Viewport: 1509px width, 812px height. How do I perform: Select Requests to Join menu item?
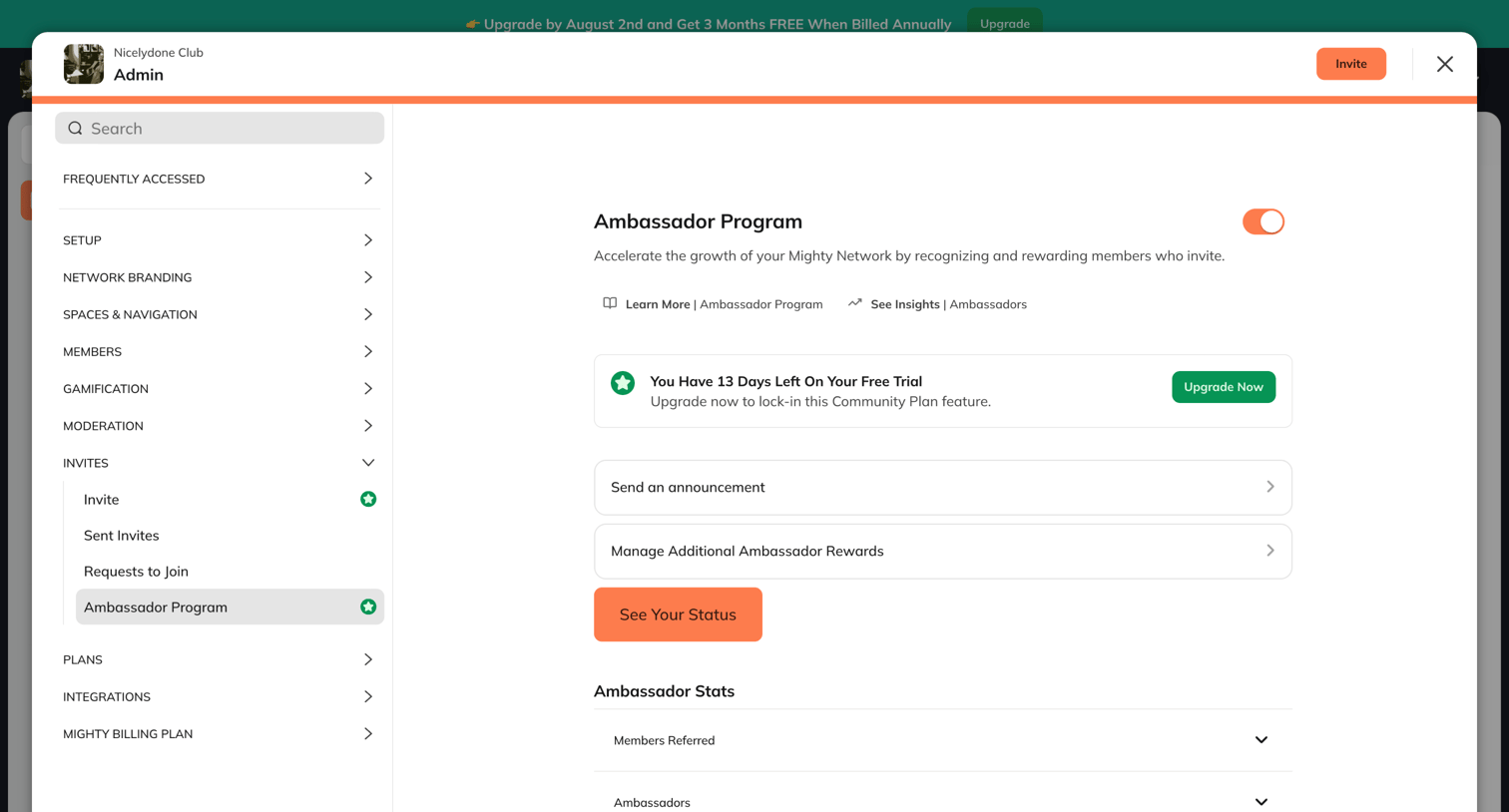tap(136, 572)
